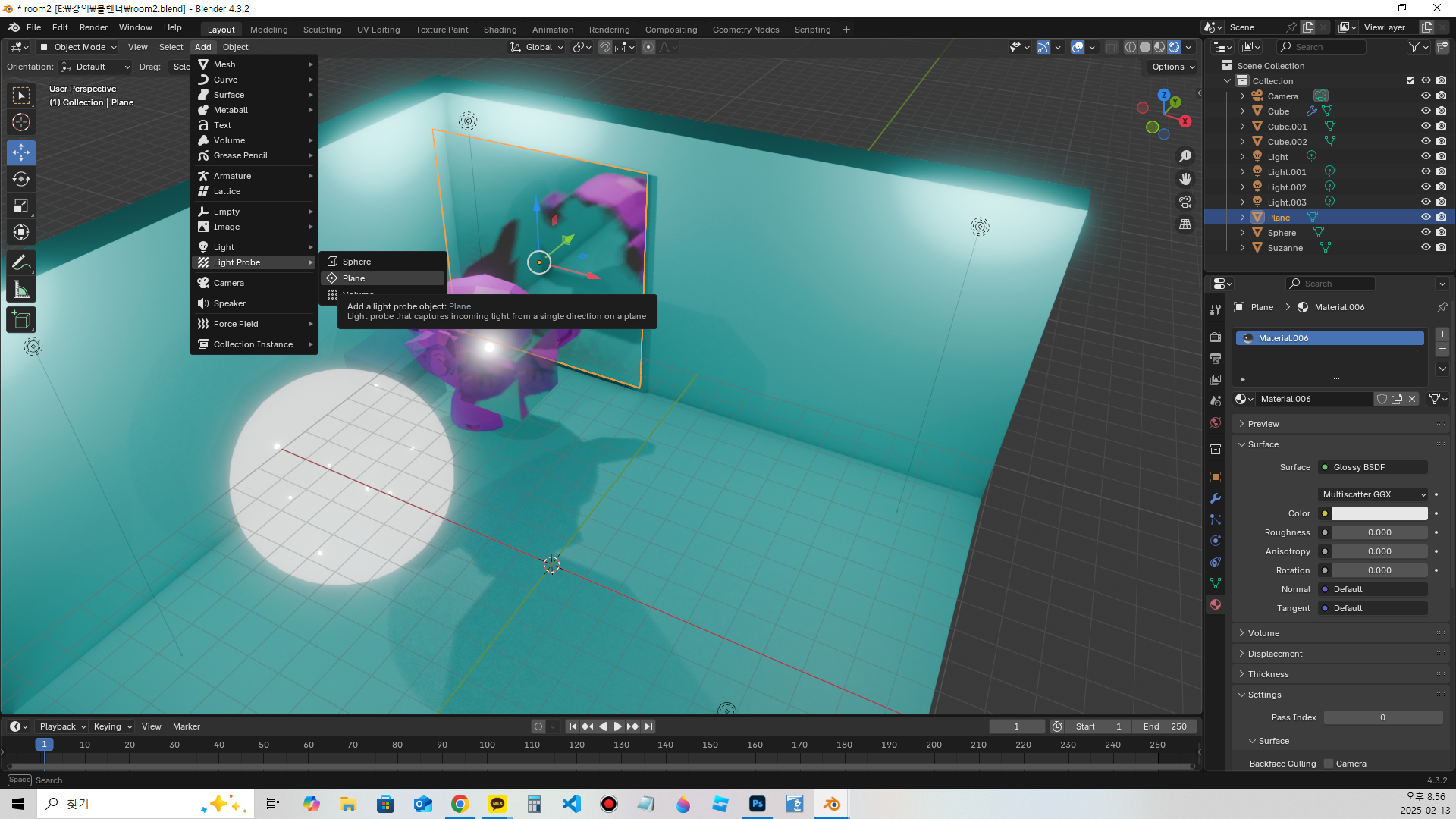Image resolution: width=1456 pixels, height=819 pixels.
Task: Open Global transform orientation dropdown
Action: [538, 47]
